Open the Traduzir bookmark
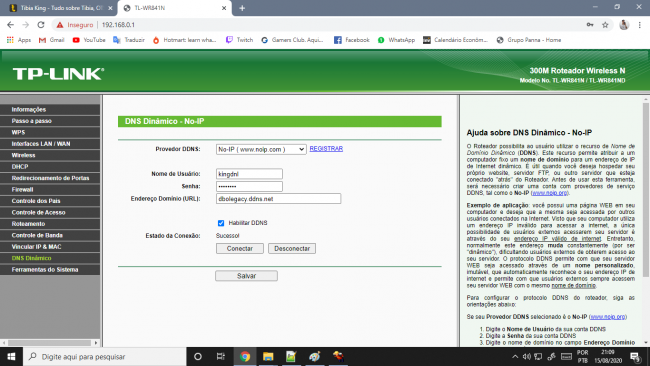This screenshot has width=650, height=366. 129,40
